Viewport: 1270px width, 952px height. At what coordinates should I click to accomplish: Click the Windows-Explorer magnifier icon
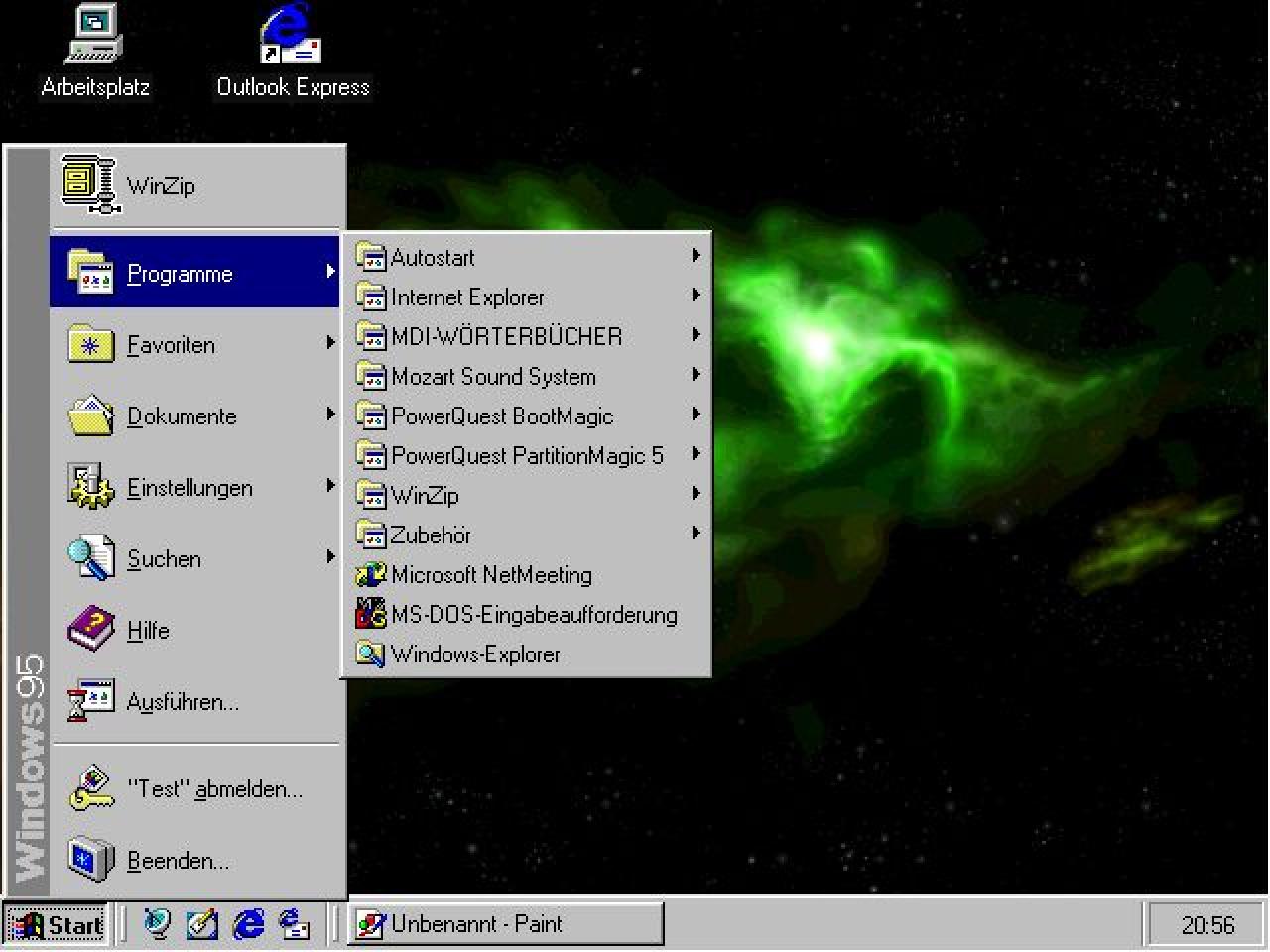click(x=370, y=654)
